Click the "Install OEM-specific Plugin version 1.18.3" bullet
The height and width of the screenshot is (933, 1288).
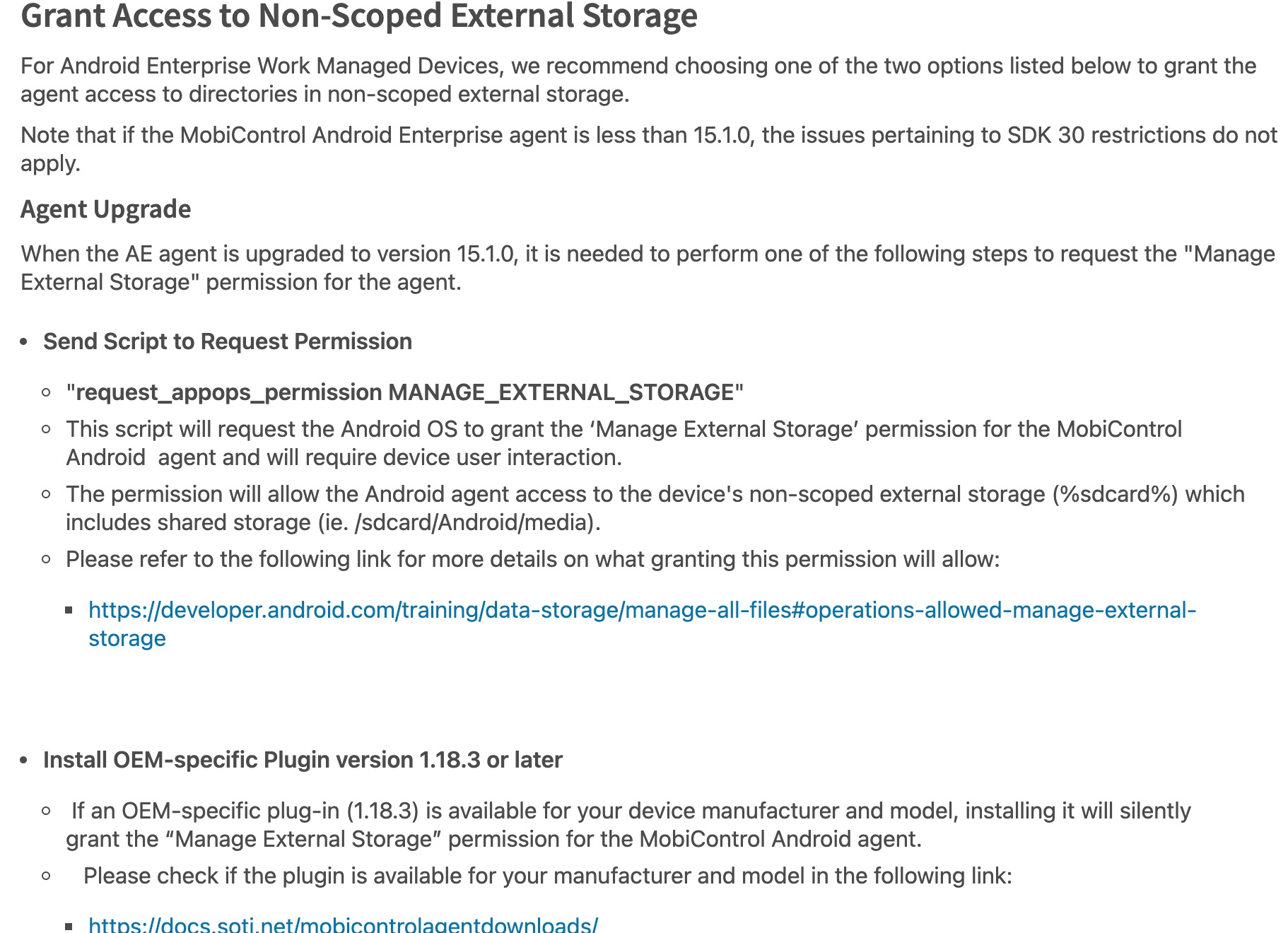303,760
